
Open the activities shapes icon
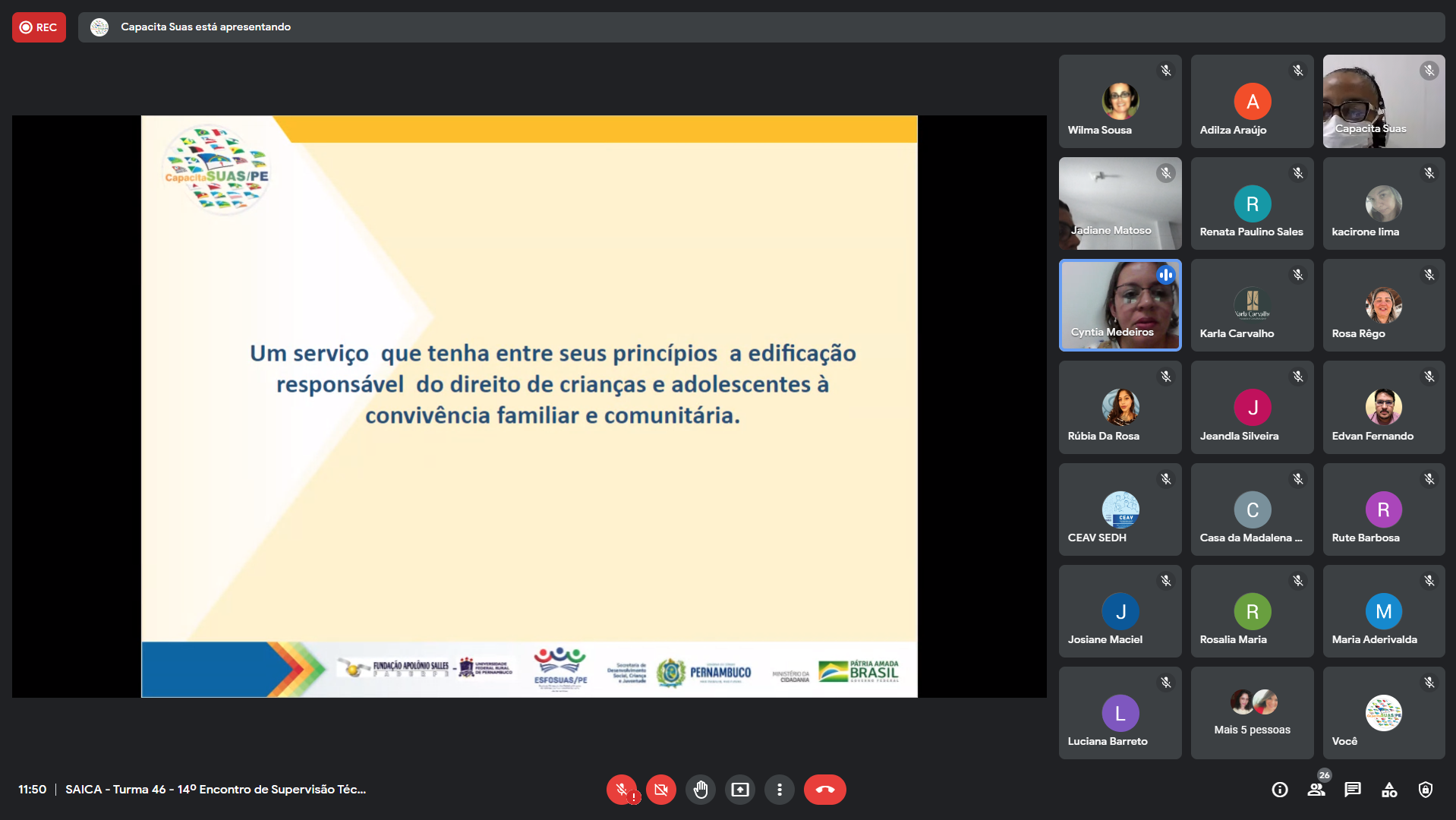[1389, 790]
